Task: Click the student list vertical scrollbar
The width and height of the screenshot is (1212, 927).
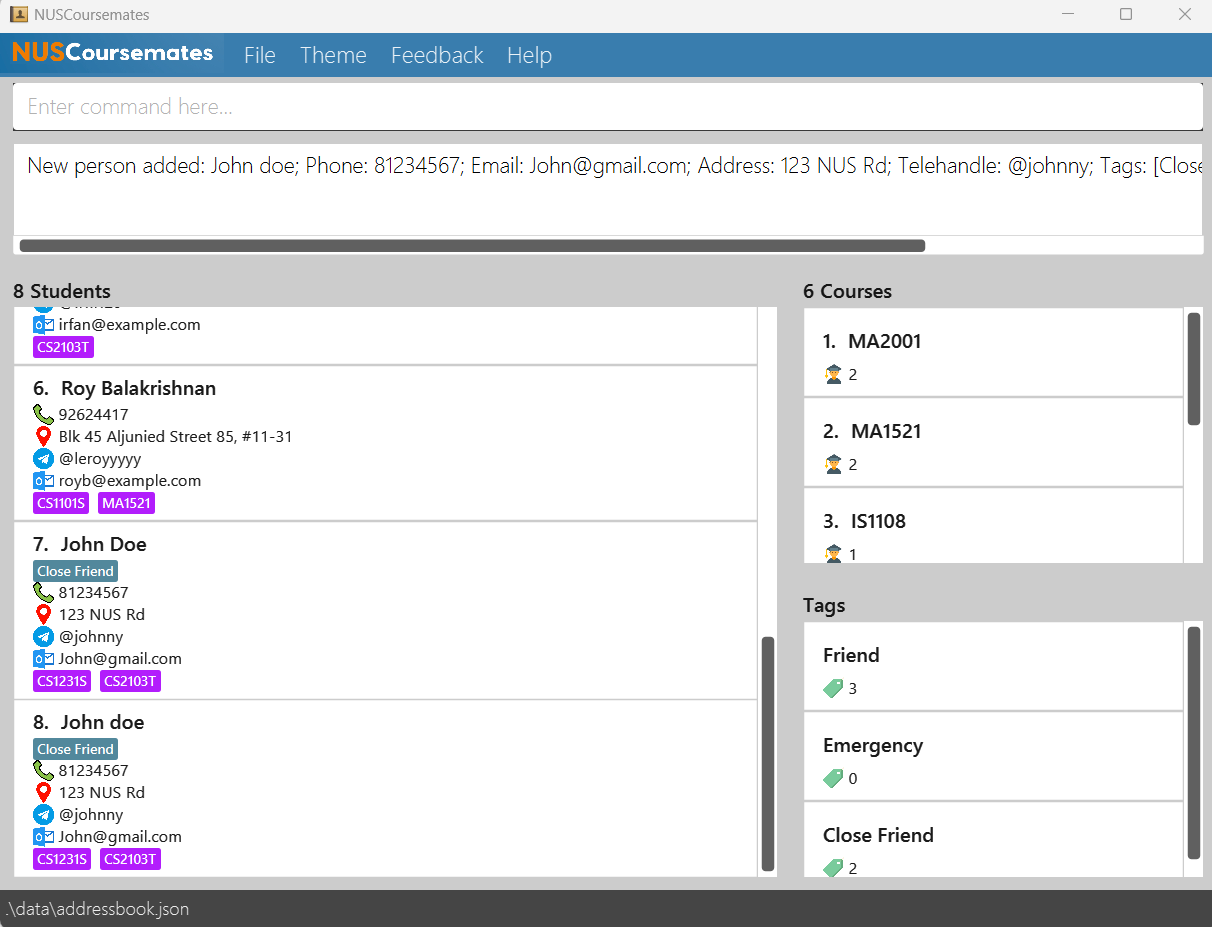Action: [768, 754]
